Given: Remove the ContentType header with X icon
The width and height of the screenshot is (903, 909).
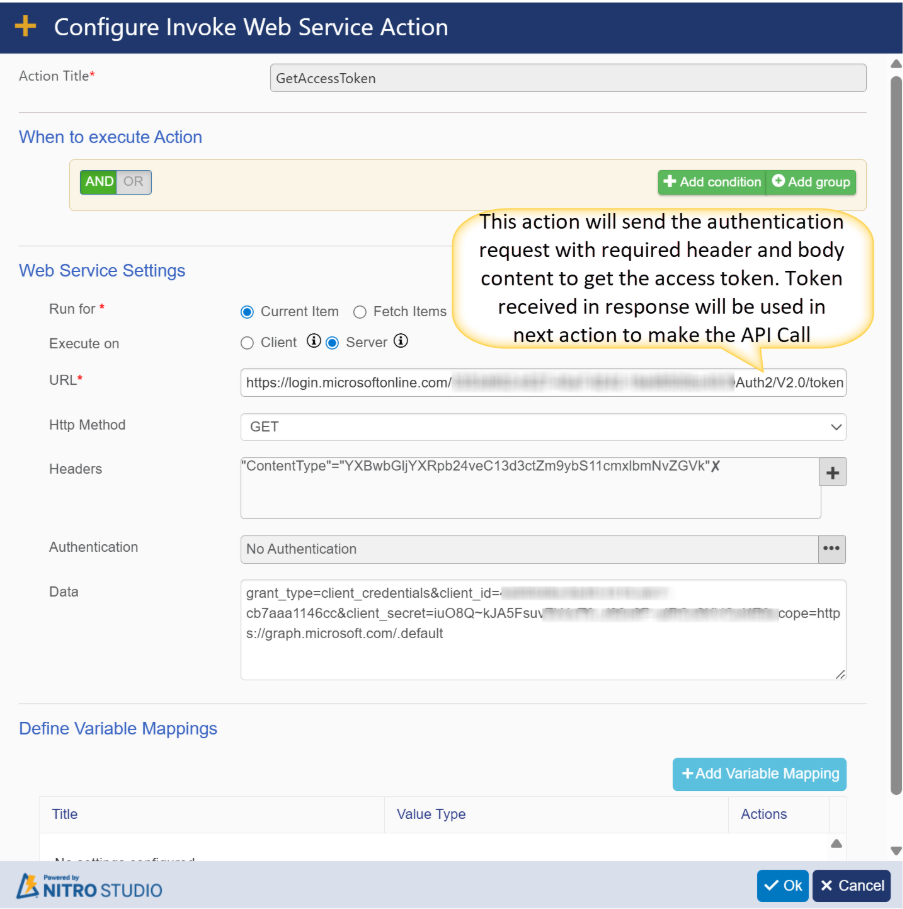Looking at the screenshot, I should 715,466.
